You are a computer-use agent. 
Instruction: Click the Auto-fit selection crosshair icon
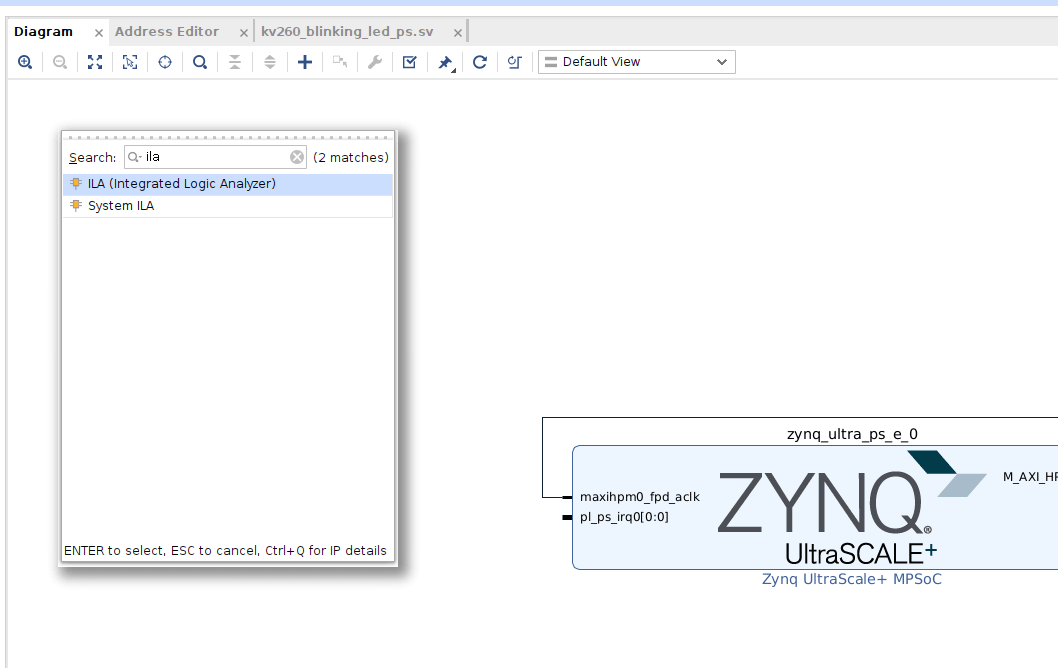click(x=165, y=62)
